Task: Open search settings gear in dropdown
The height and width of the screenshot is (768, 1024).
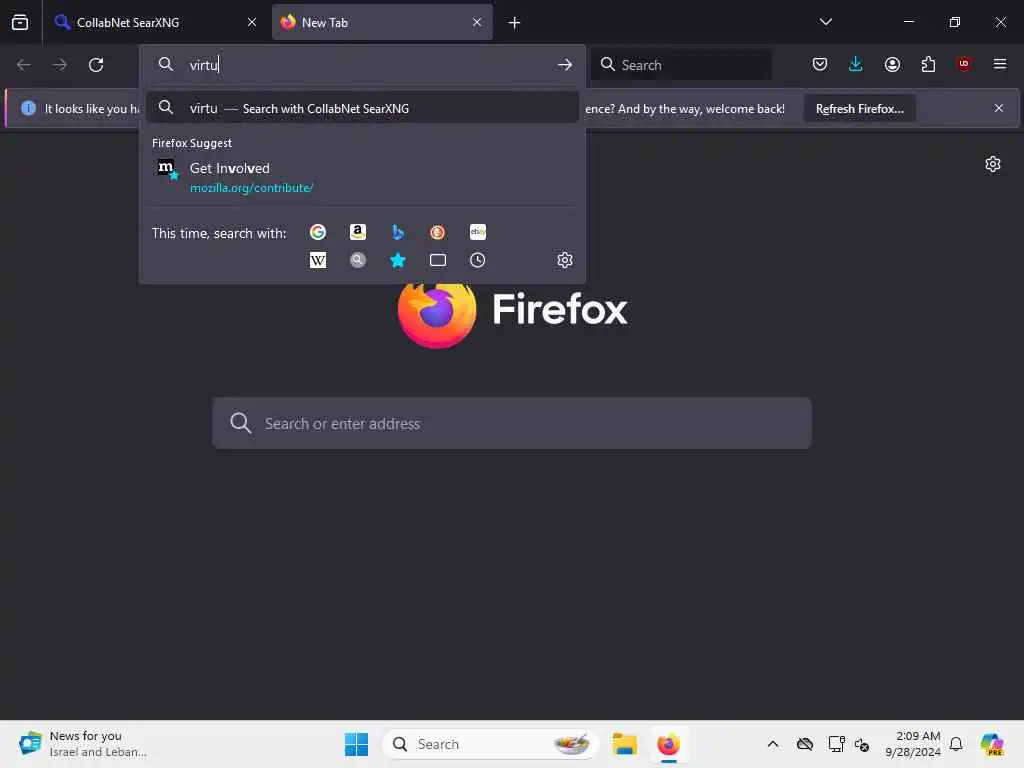Action: pyautogui.click(x=565, y=260)
